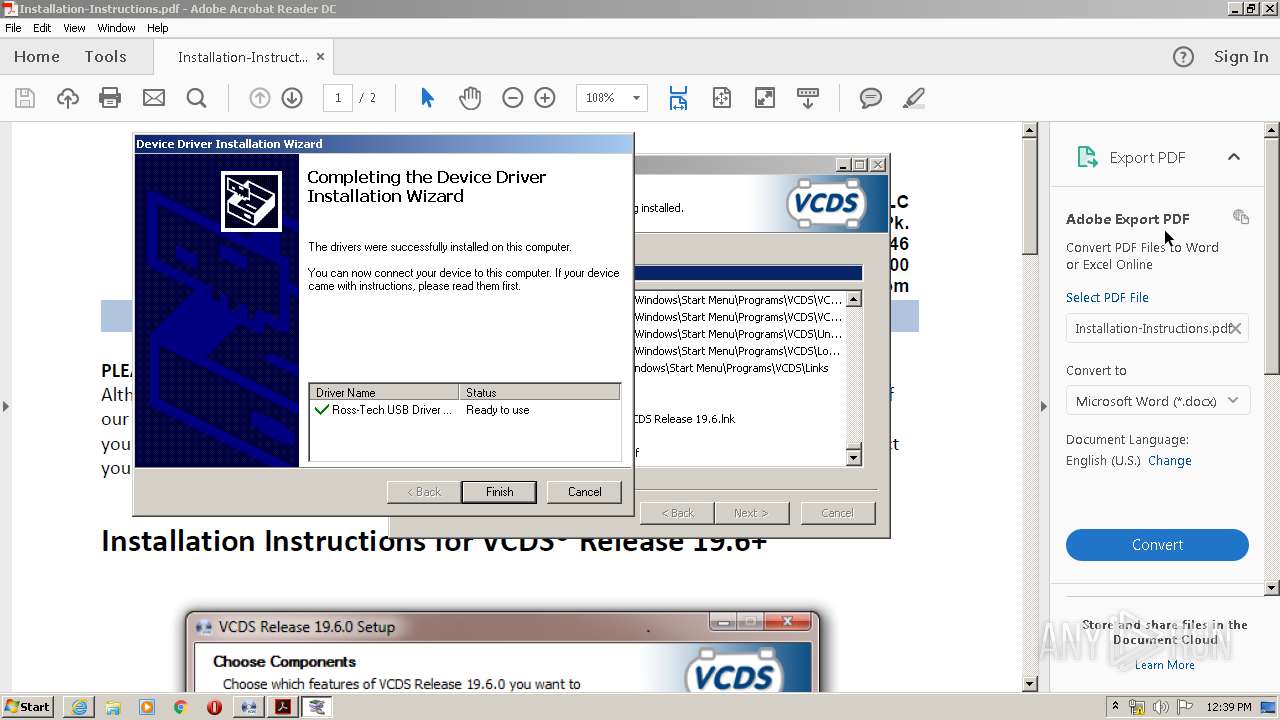The height and width of the screenshot is (720, 1280).
Task: Open the zoom level dropdown
Action: [636, 98]
